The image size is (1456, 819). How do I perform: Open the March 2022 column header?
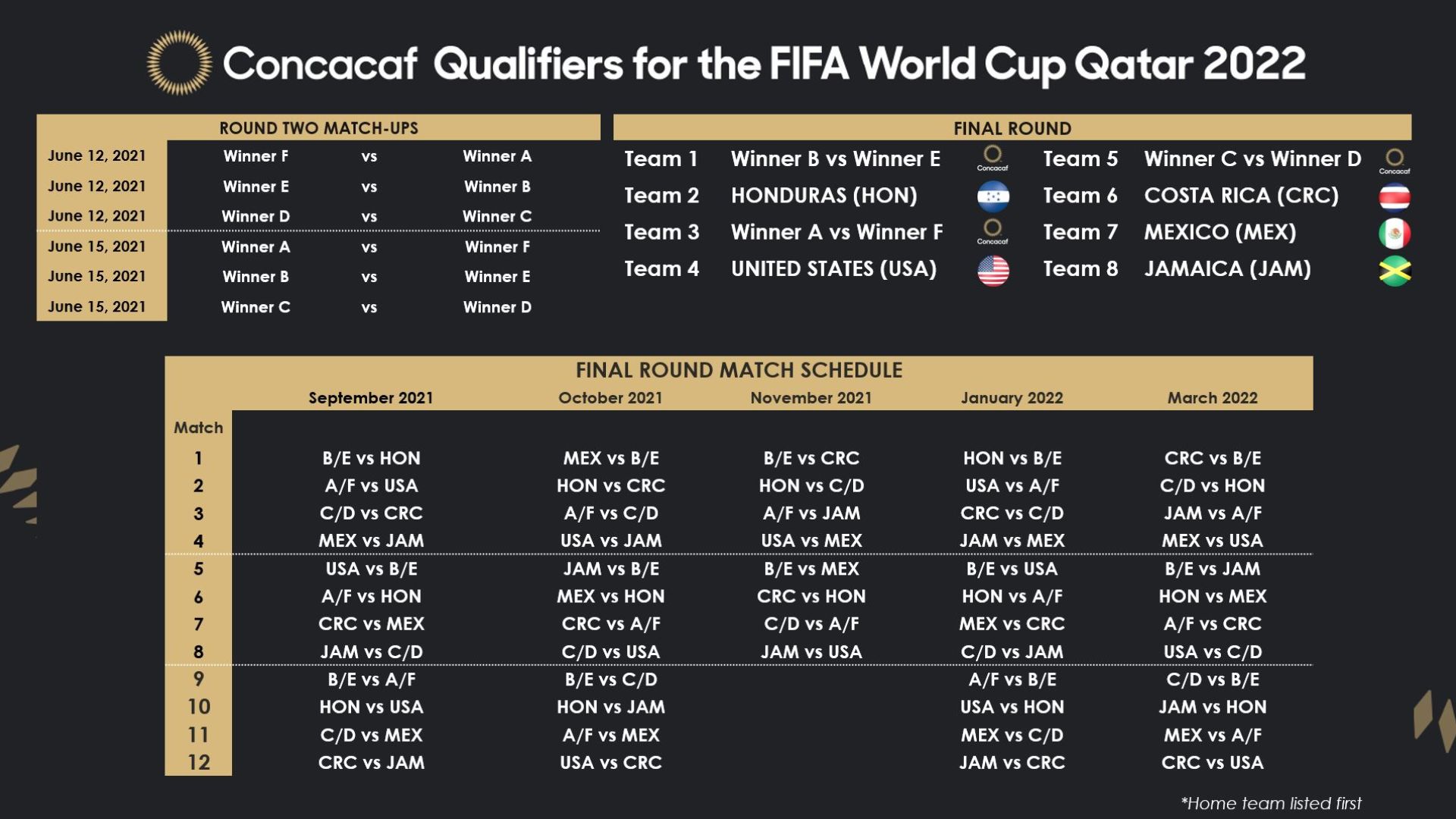click(x=1212, y=397)
